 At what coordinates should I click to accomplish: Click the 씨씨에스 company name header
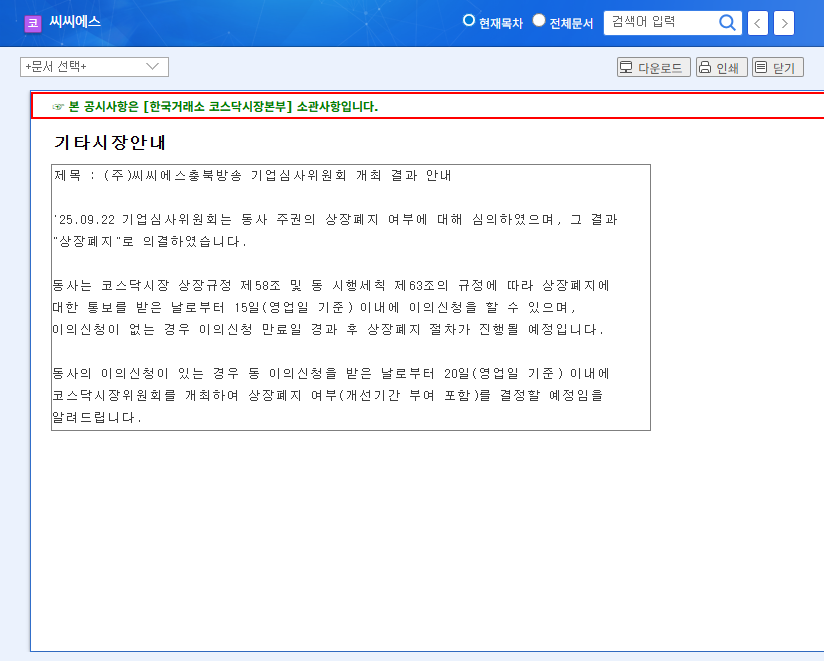pyautogui.click(x=75, y=22)
